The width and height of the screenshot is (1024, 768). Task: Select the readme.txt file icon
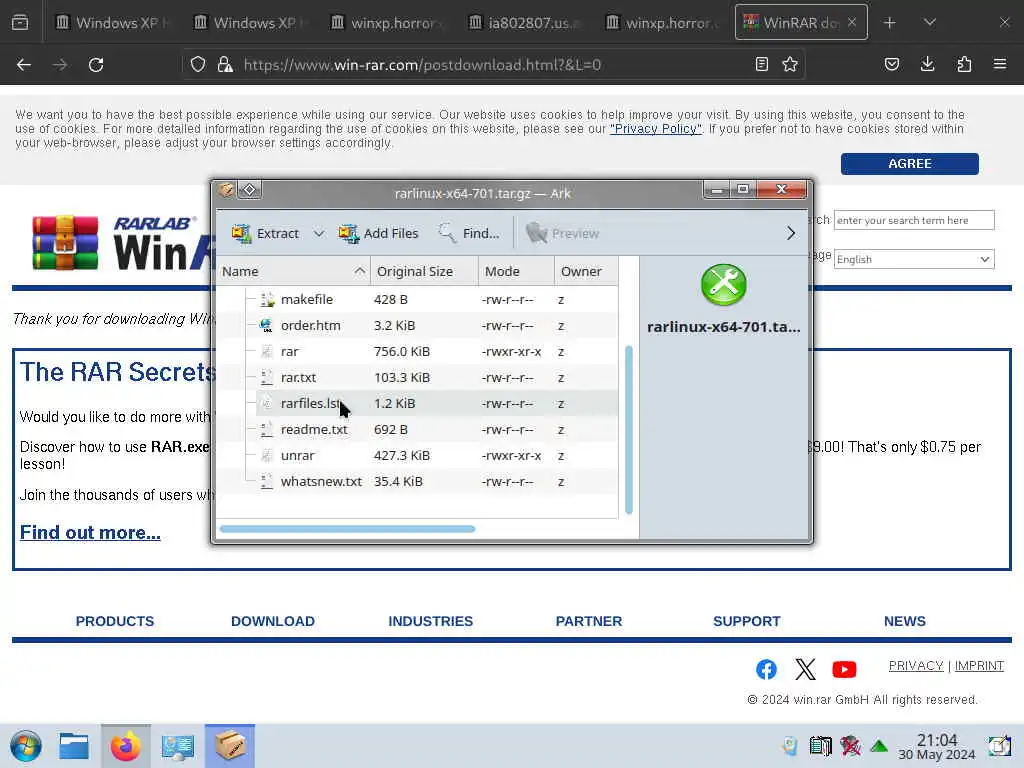point(266,430)
